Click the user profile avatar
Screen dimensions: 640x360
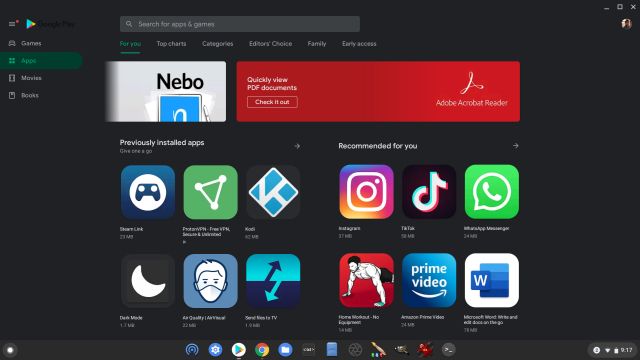pyautogui.click(x=626, y=24)
